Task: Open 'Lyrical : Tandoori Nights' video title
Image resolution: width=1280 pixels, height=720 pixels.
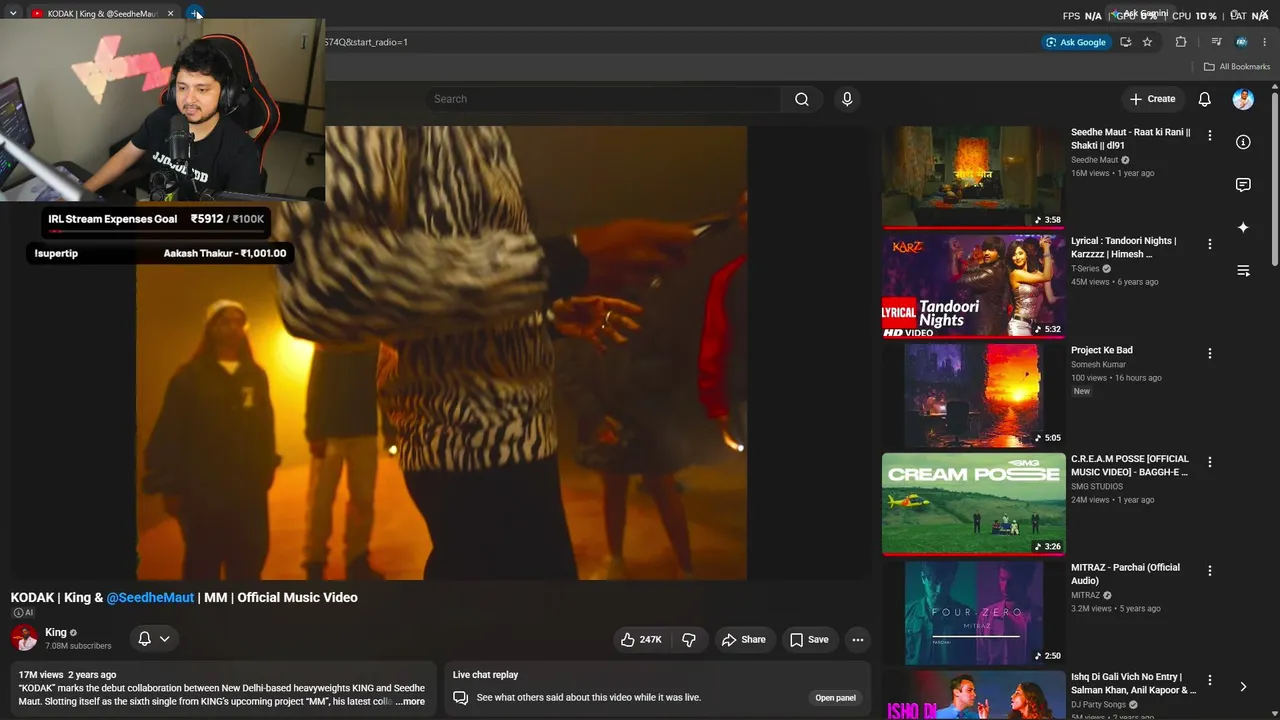Action: click(1123, 248)
